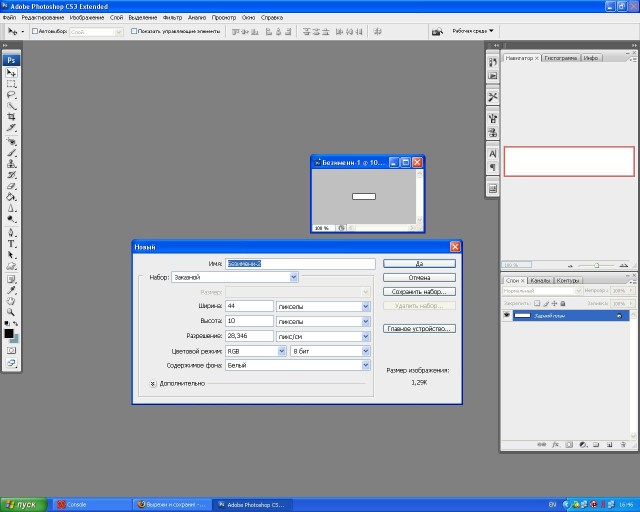Toggle lock position icon in the Layers panel

coord(554,303)
